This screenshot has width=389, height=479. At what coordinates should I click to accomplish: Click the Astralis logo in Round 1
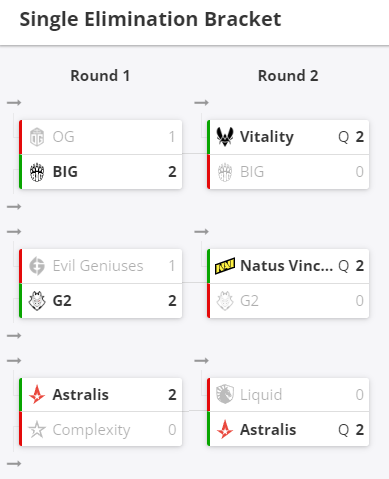37,395
